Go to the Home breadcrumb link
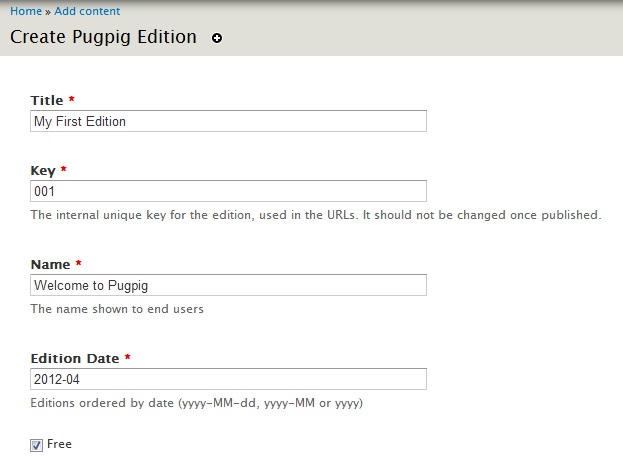 click(x=26, y=11)
